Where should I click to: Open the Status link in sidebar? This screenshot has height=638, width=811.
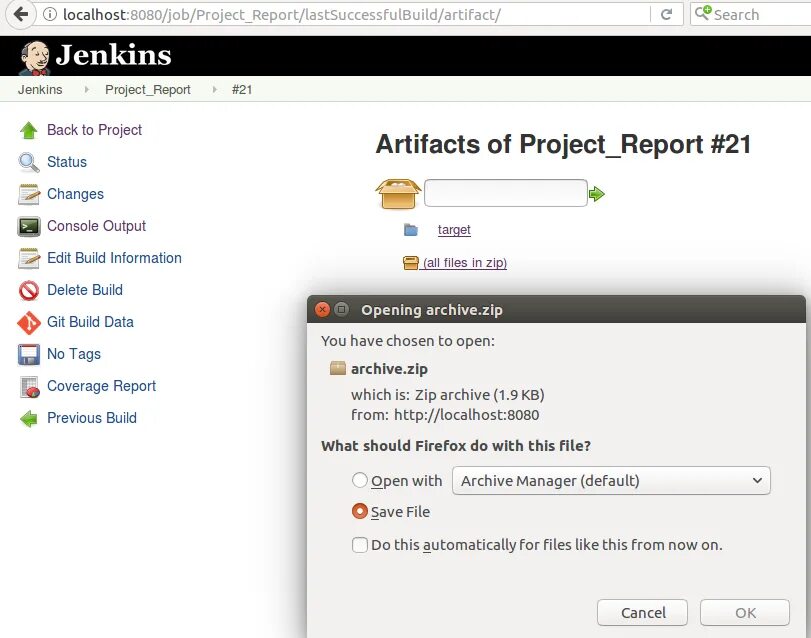67,162
